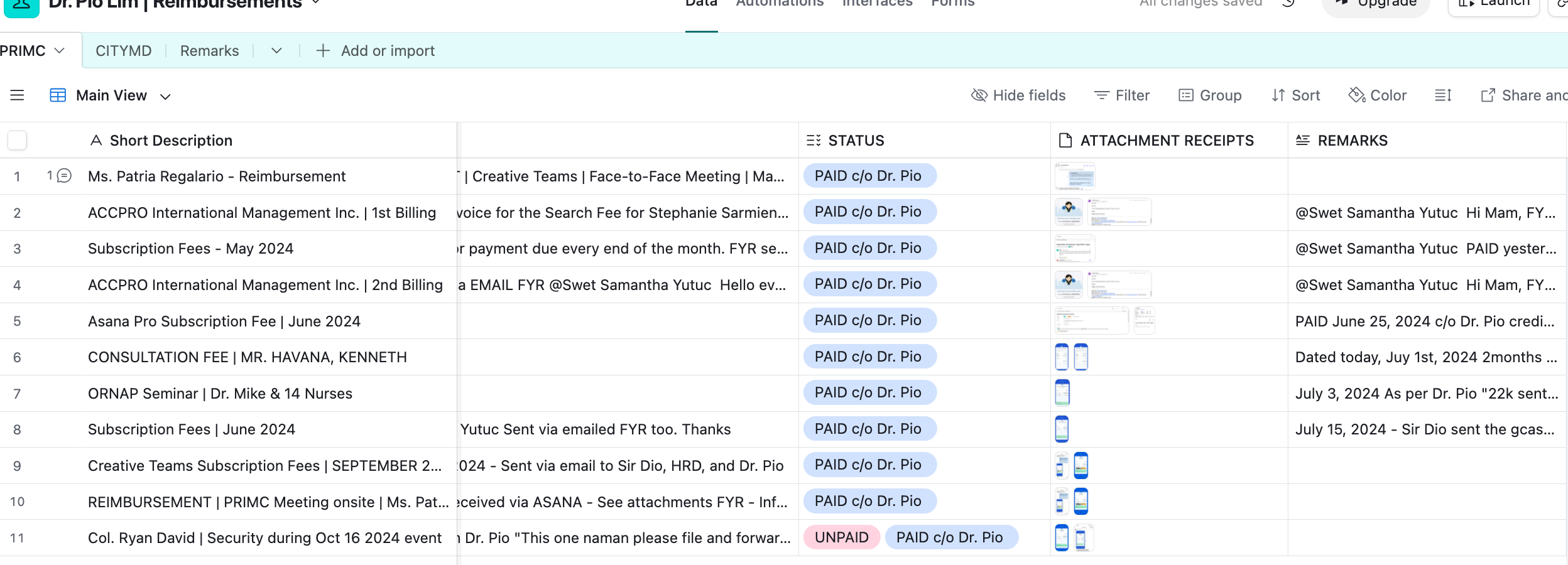Open the phone screenshot thumbnail in row 8

point(1062,429)
